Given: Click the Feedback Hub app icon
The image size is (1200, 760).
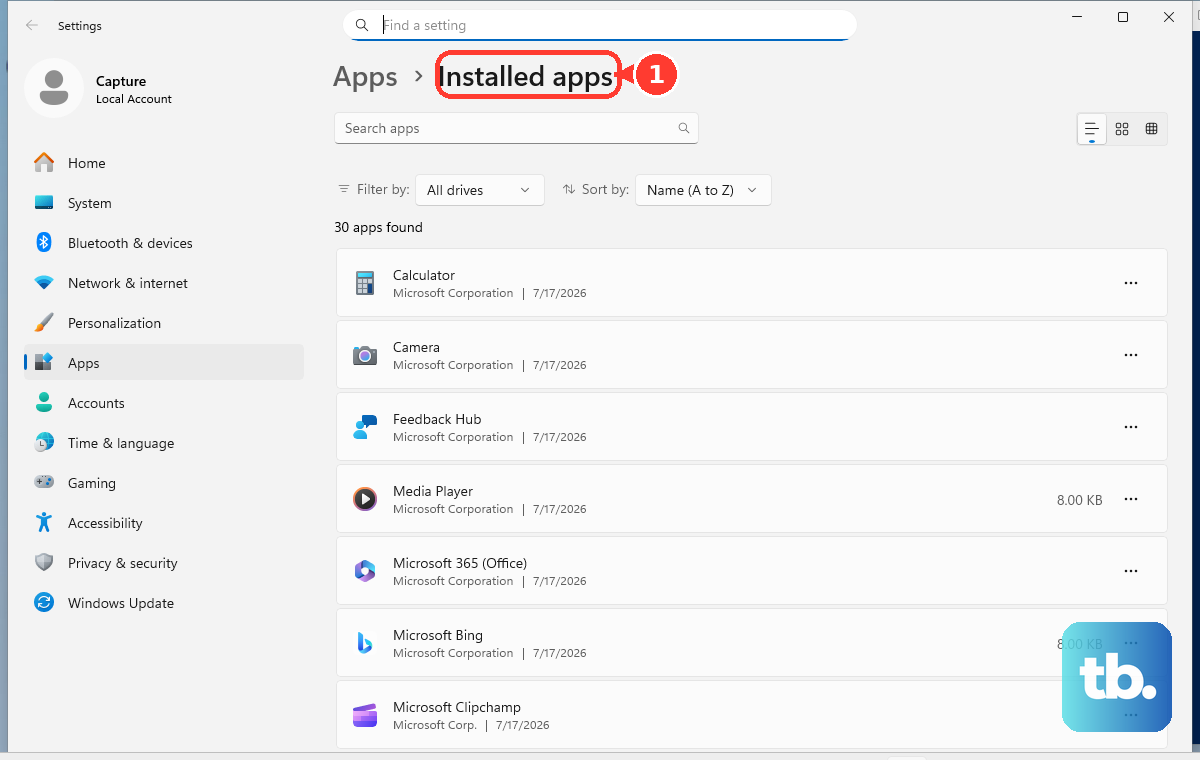Looking at the screenshot, I should click(x=365, y=427).
